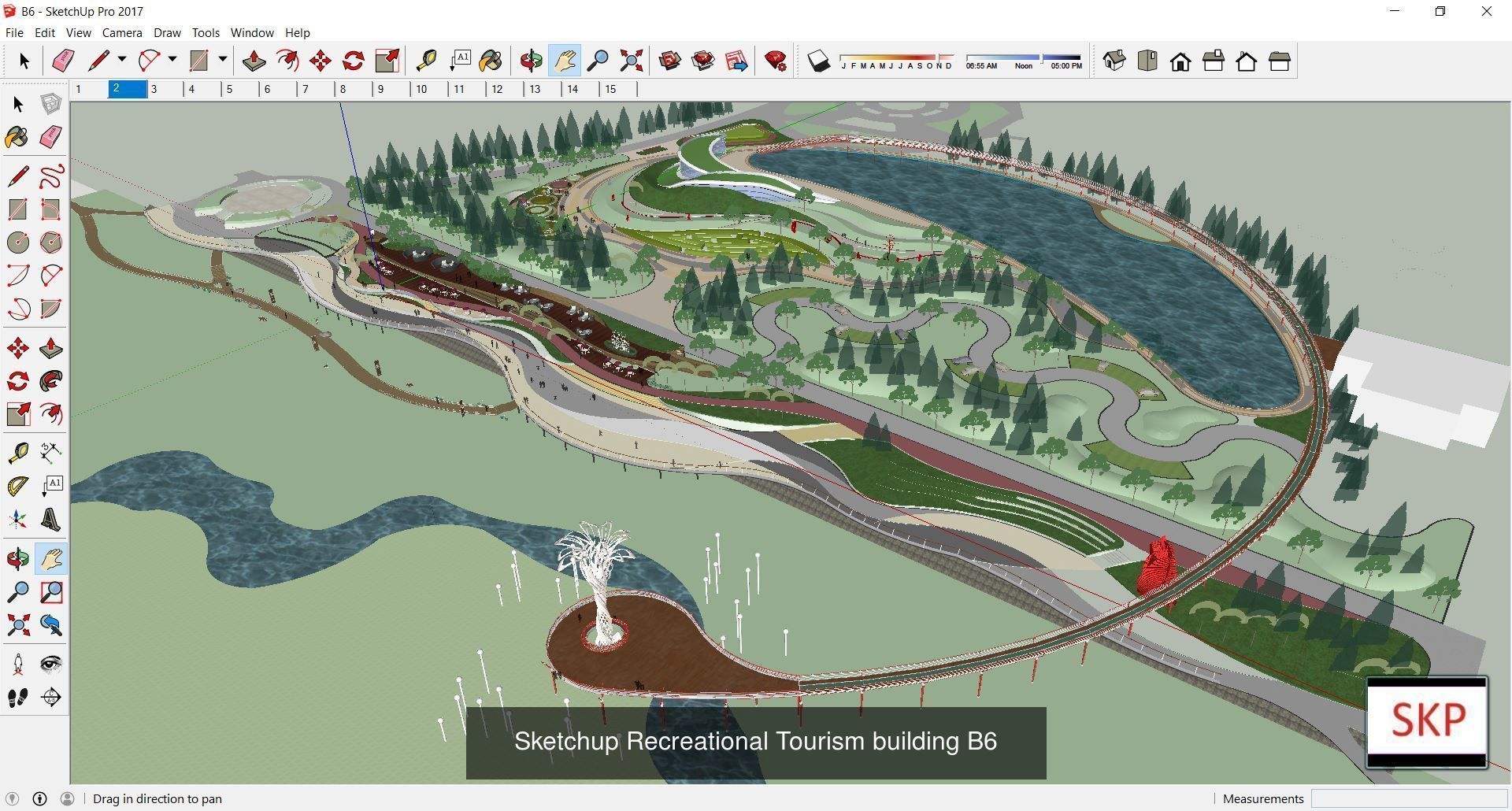
Task: Choose the Line pencil tool in top toolbar
Action: point(98,61)
